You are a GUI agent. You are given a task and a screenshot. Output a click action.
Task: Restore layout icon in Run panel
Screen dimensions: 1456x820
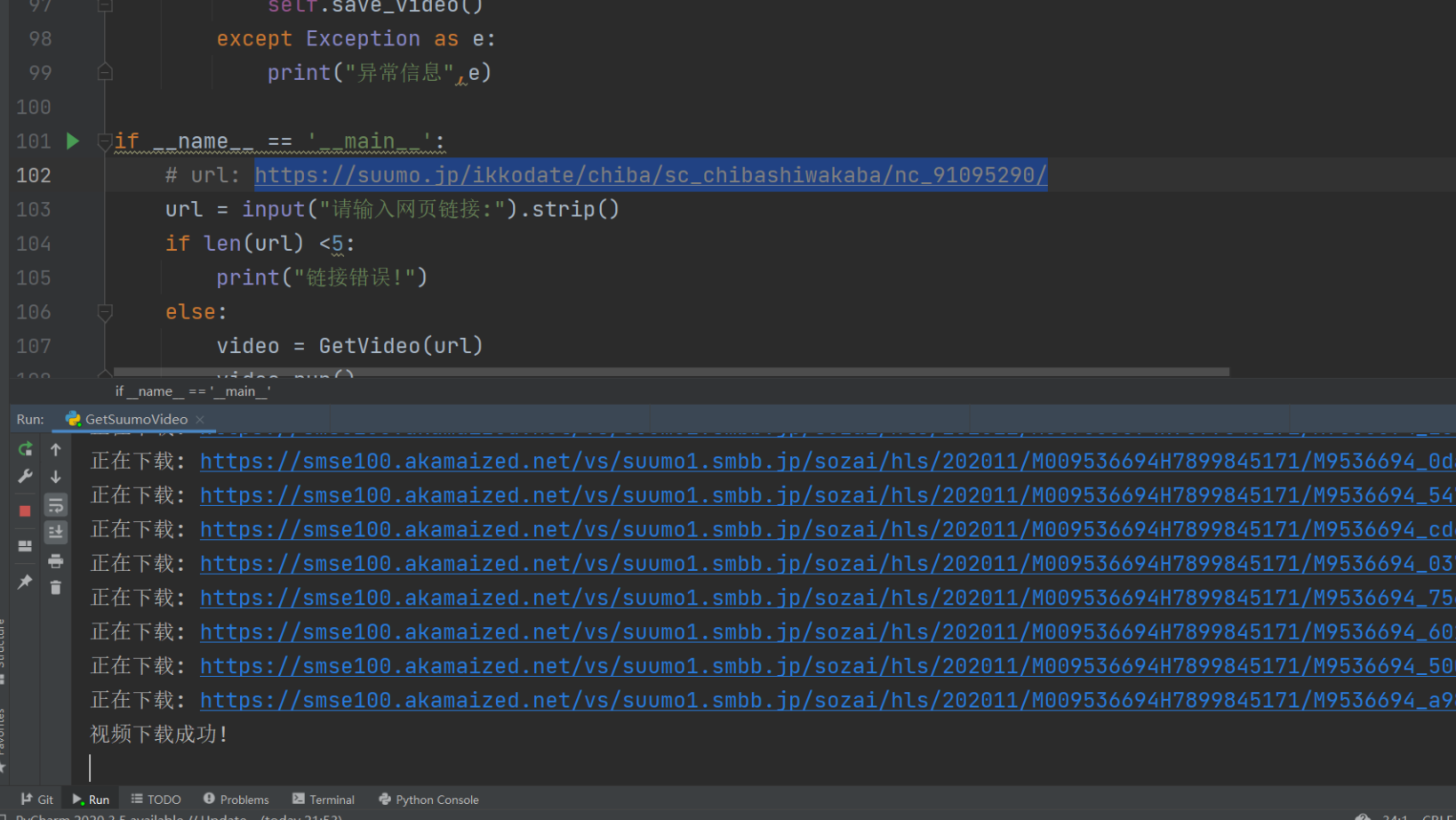tap(25, 546)
